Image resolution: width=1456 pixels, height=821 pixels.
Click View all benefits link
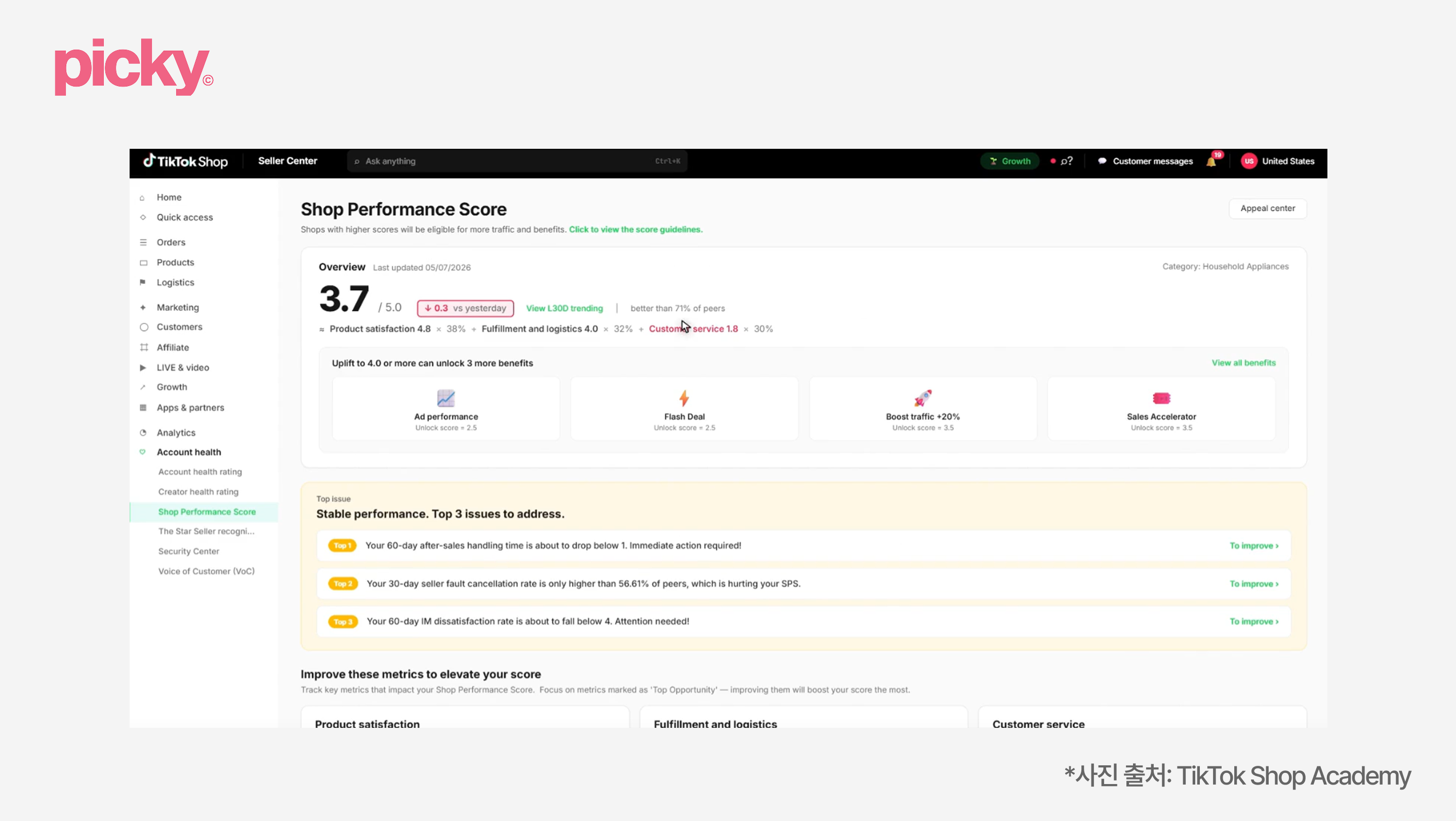pyautogui.click(x=1243, y=363)
